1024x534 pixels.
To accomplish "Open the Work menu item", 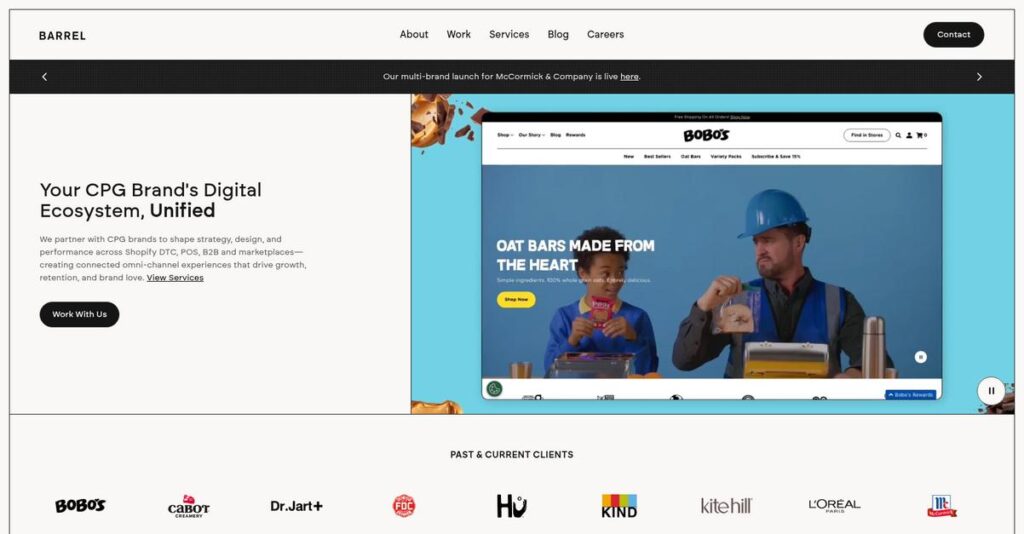I will 458,35.
